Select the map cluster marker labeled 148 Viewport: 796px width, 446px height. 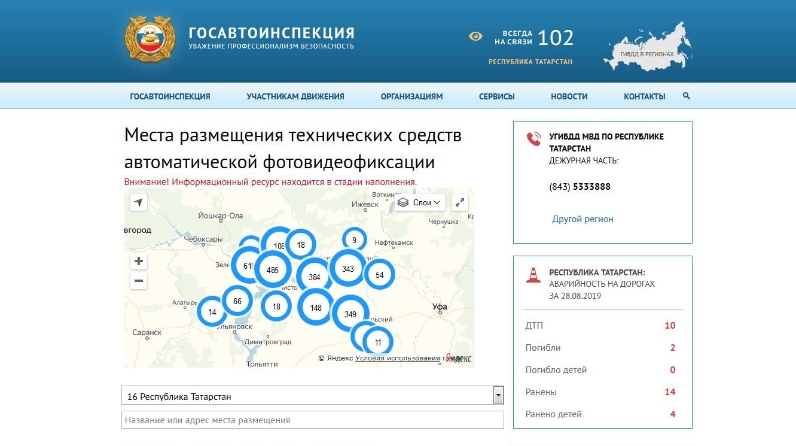pyautogui.click(x=316, y=308)
